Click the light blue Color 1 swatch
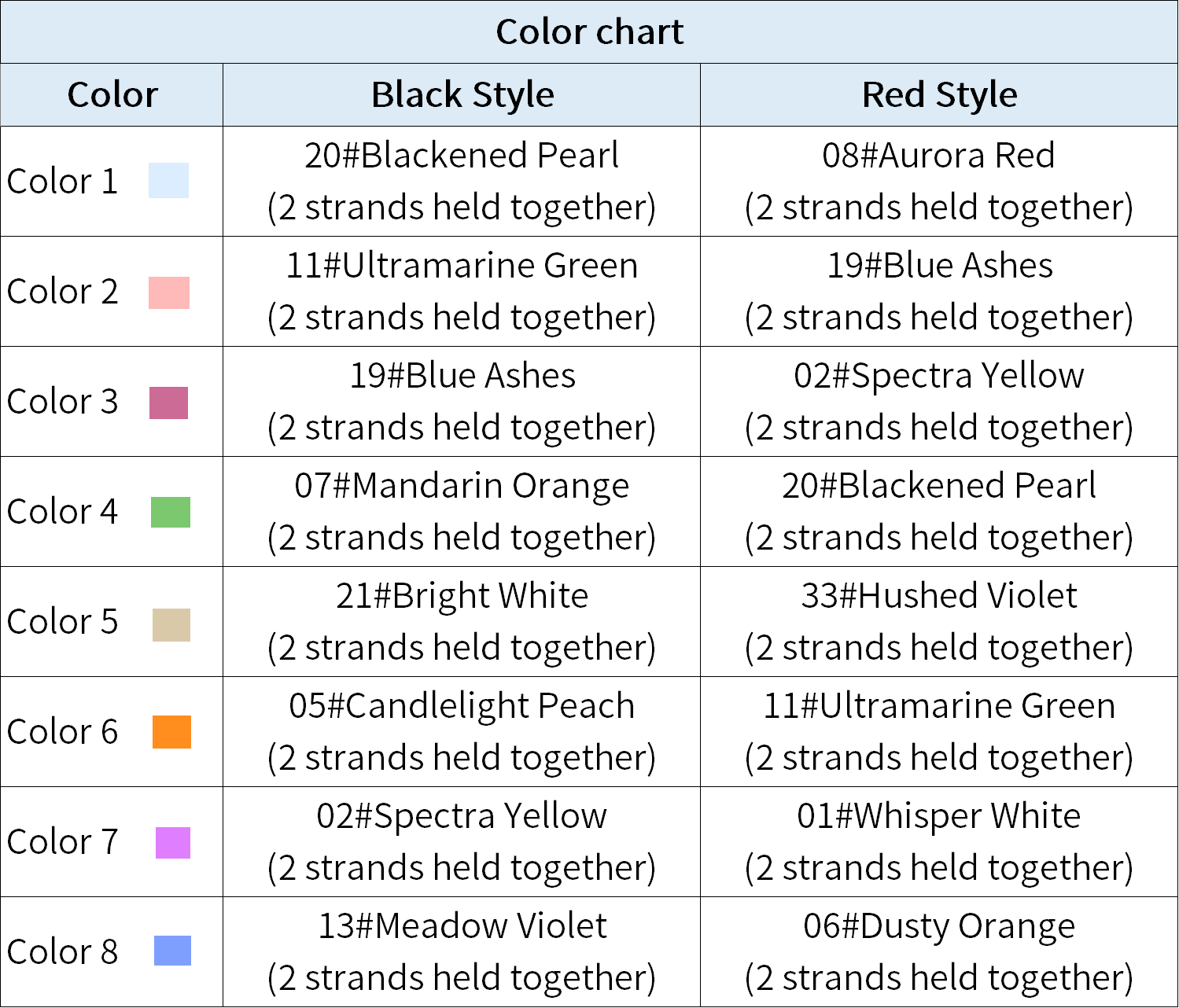The height and width of the screenshot is (1008, 1179). coord(168,180)
